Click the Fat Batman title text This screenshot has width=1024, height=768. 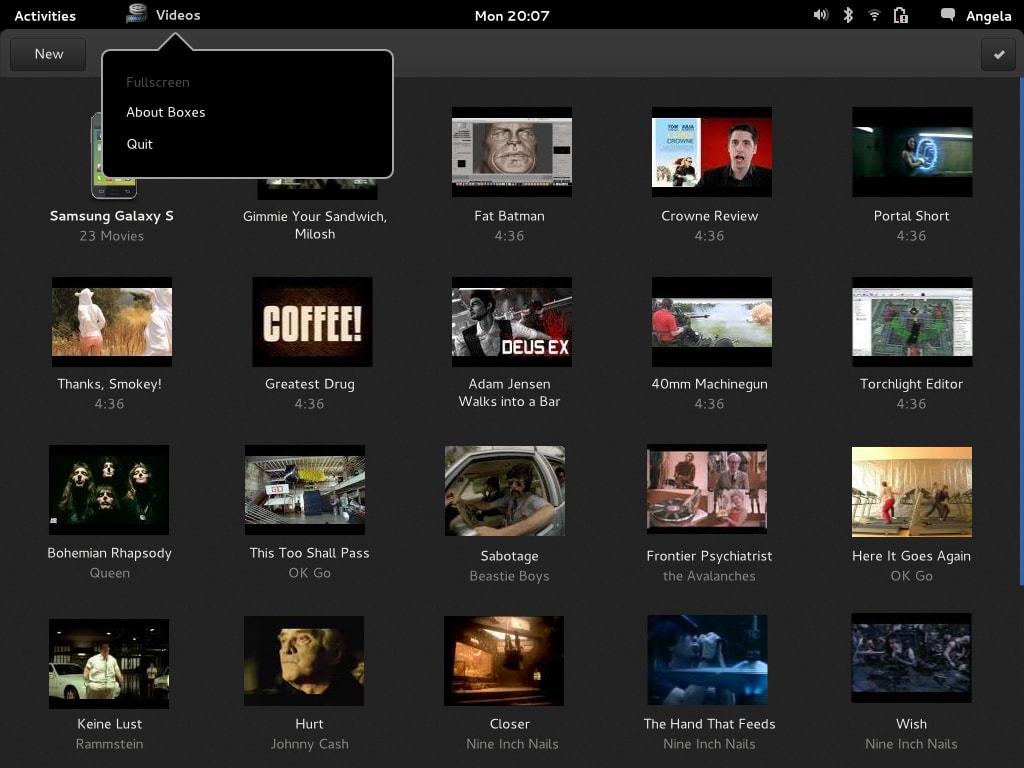pyautogui.click(x=509, y=216)
